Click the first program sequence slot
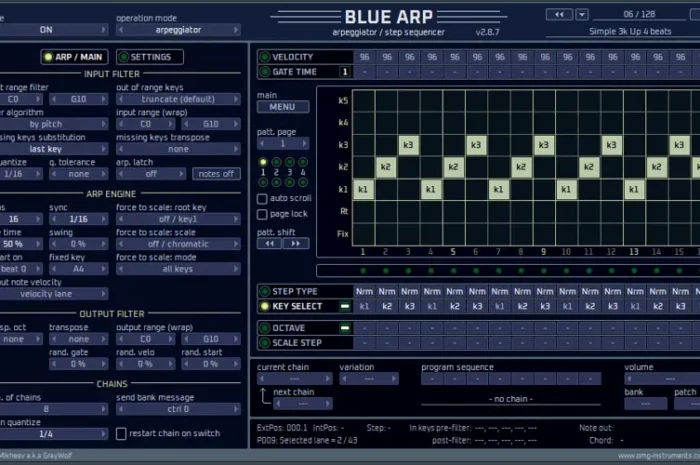 (x=432, y=379)
